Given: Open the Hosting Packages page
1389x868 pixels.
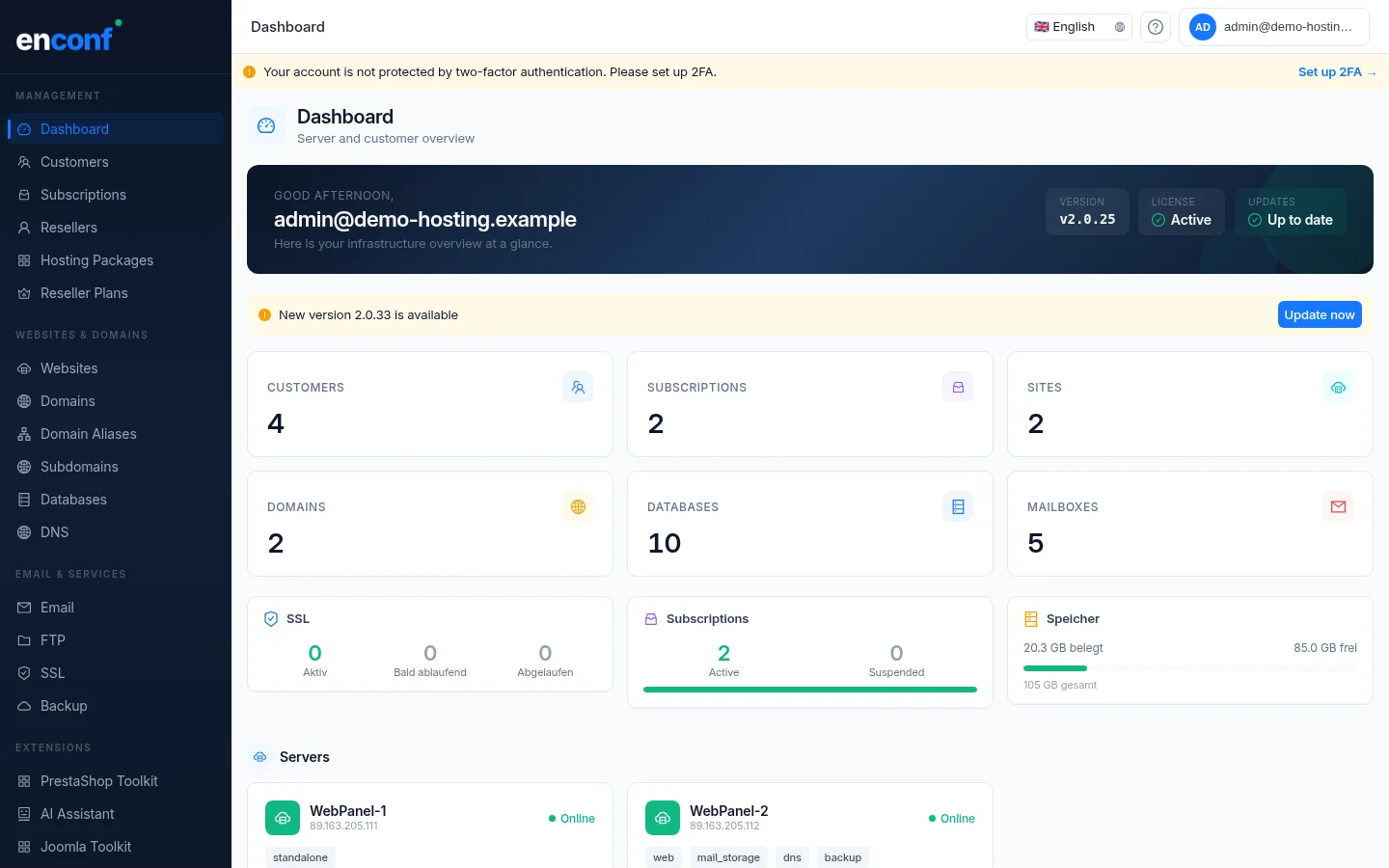Looking at the screenshot, I should click(96, 260).
